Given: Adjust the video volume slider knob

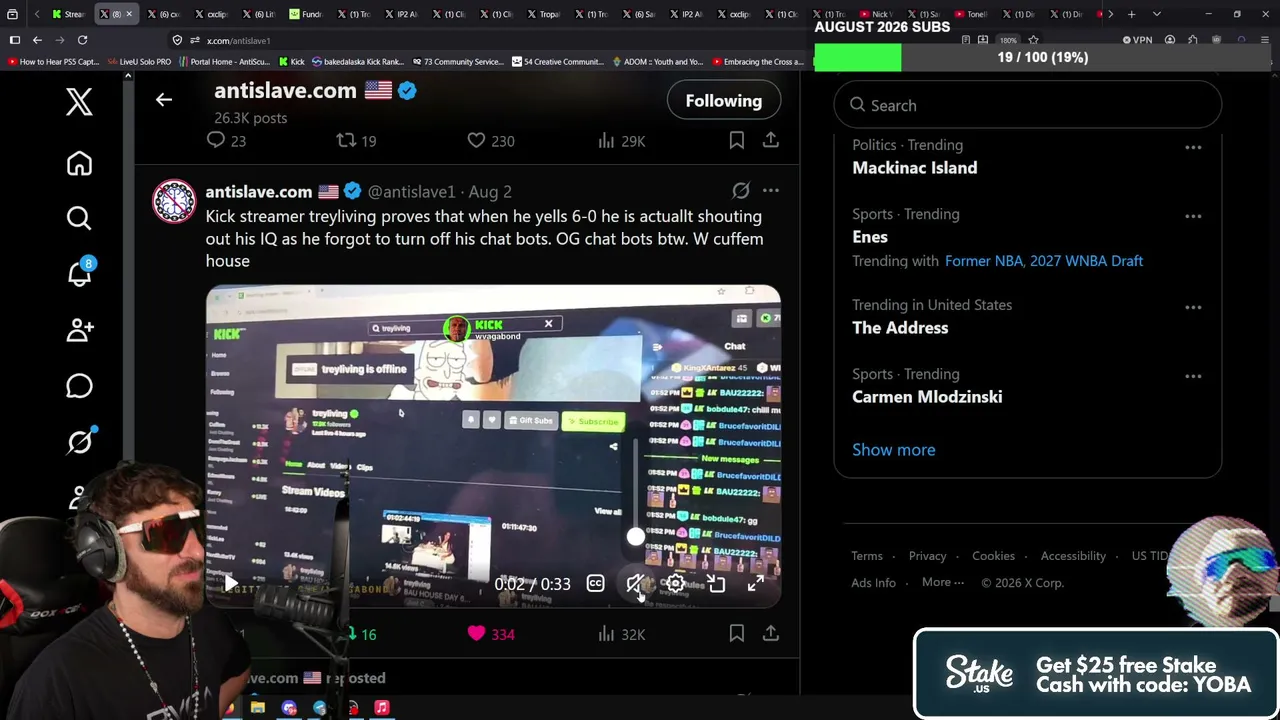Looking at the screenshot, I should [x=635, y=537].
